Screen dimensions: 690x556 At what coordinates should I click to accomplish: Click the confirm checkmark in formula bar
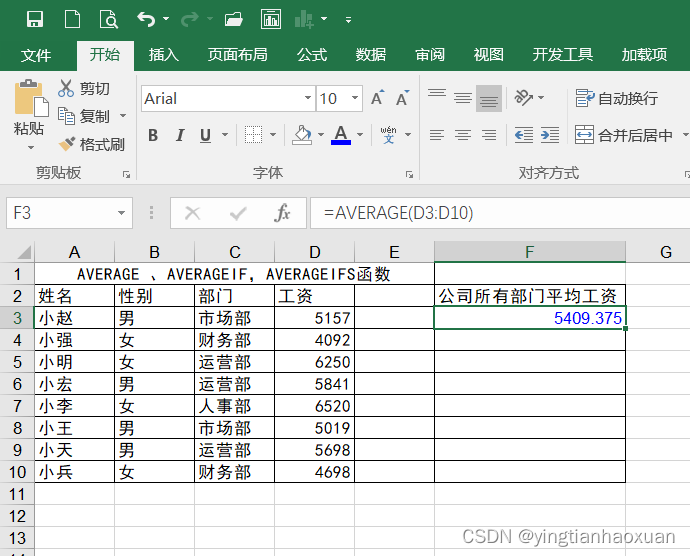tap(238, 214)
